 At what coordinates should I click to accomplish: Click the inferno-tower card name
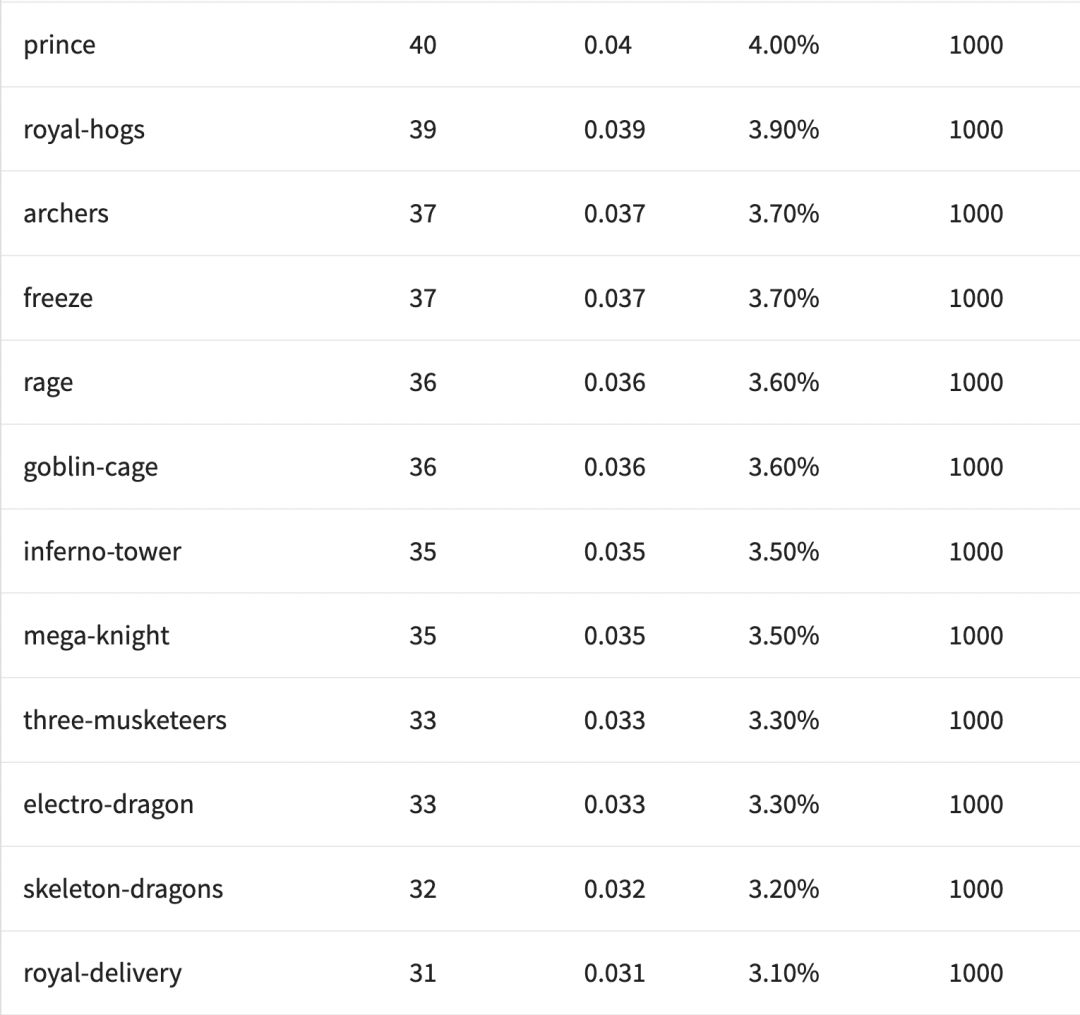(x=102, y=551)
